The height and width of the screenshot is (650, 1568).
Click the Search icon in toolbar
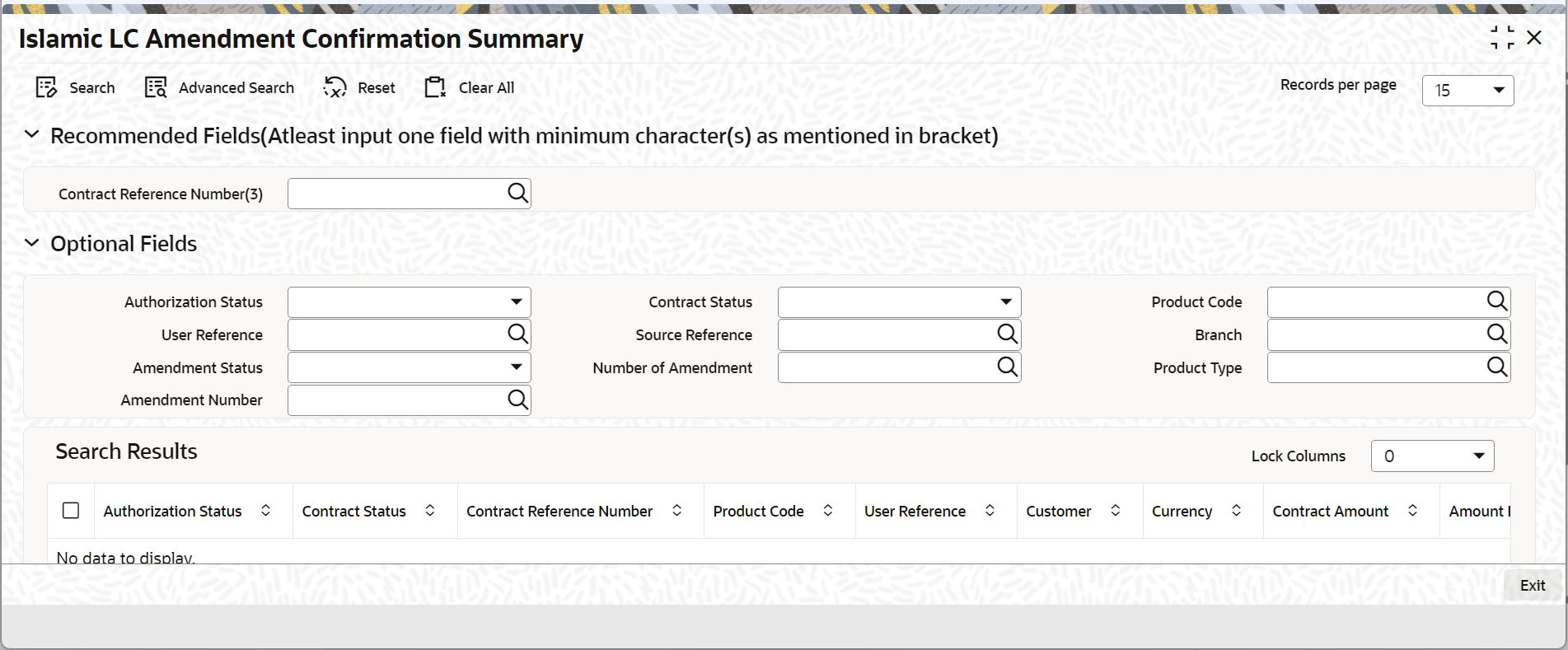(46, 87)
